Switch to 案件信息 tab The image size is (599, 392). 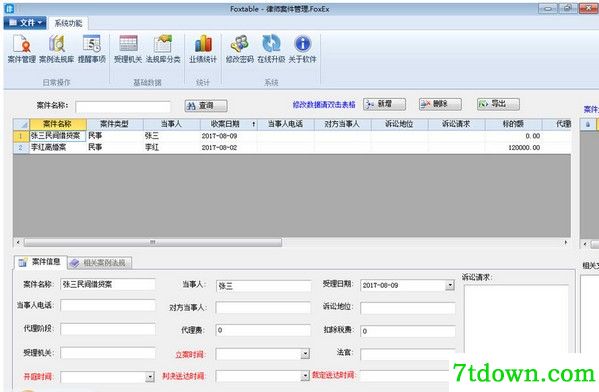pyautogui.click(x=40, y=262)
